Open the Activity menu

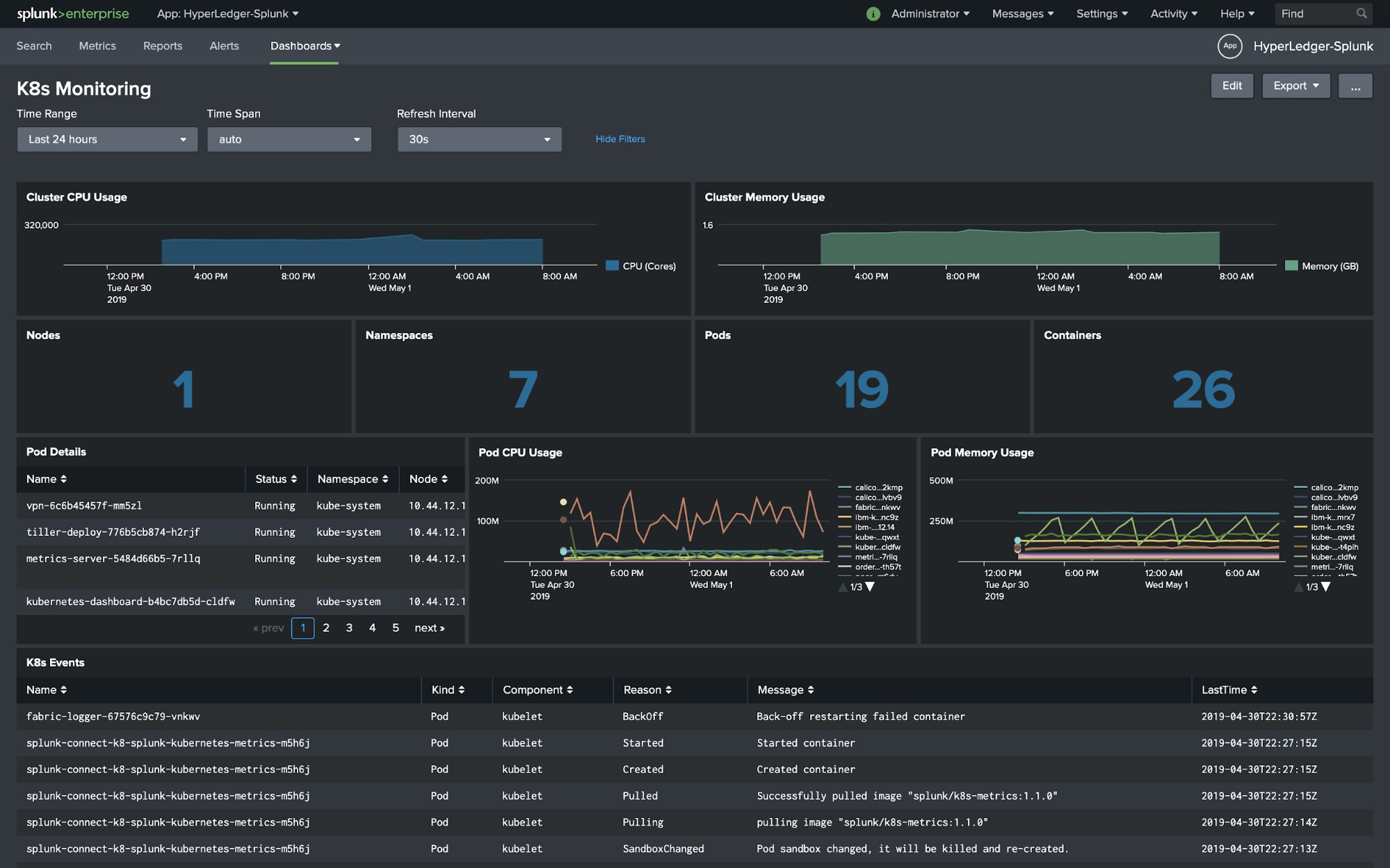pyautogui.click(x=1173, y=14)
